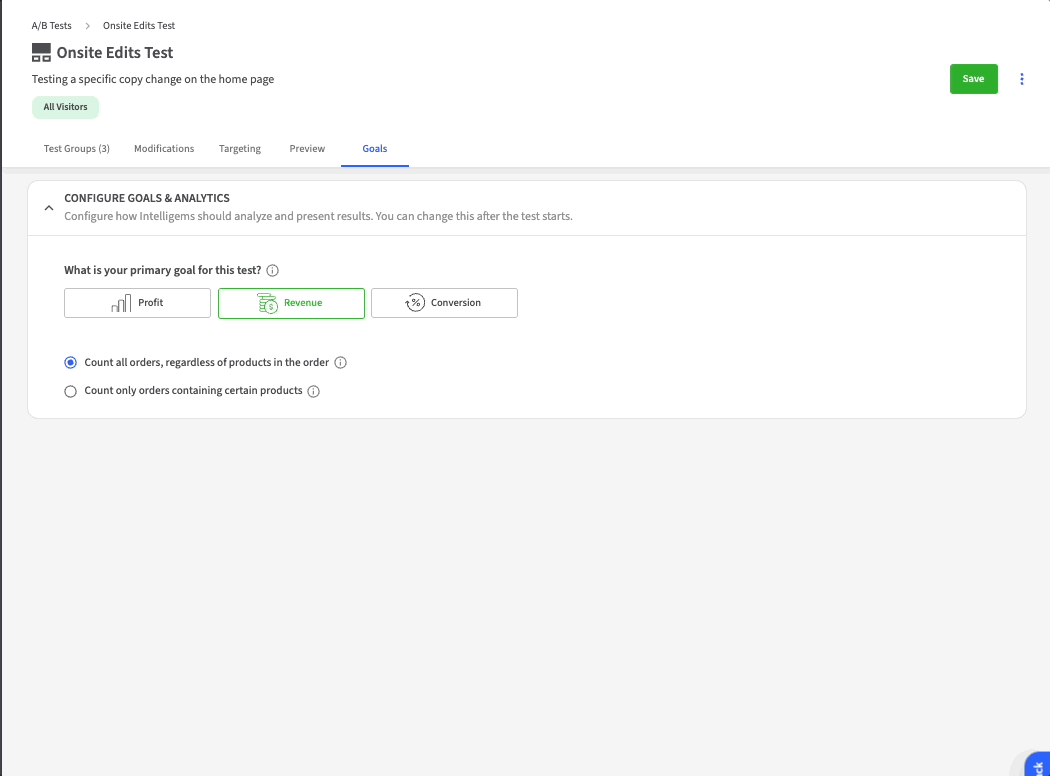Click the Profit bar chart icon
This screenshot has height=776, width=1050.
point(121,303)
